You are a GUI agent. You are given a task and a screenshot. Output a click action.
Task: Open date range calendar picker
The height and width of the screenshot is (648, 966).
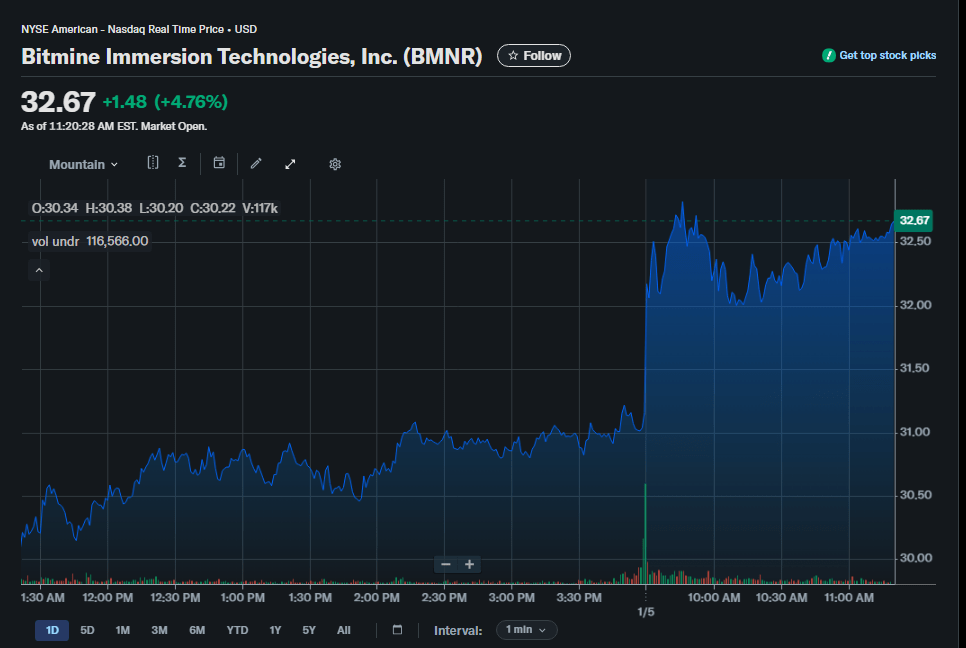coord(397,630)
